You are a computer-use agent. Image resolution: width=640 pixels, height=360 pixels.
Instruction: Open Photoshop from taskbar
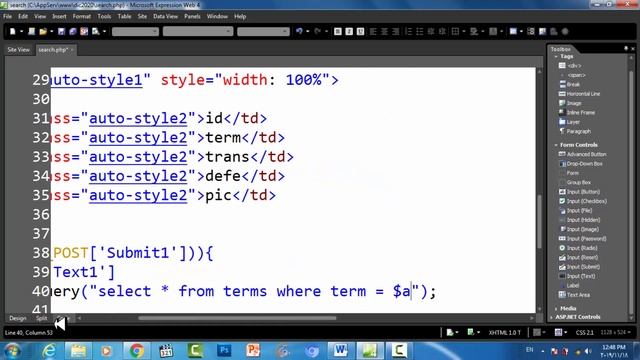tap(224, 351)
